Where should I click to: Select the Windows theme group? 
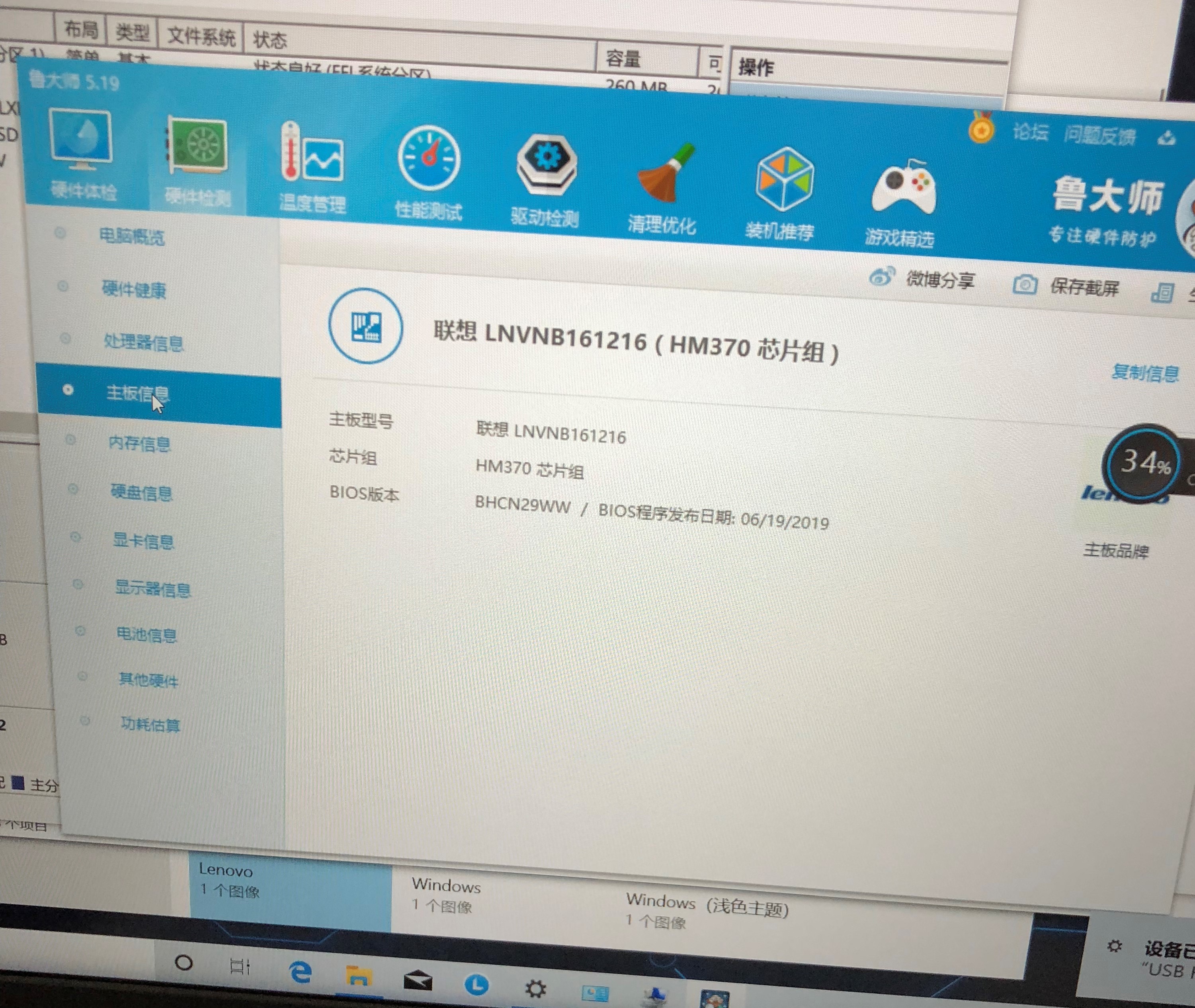click(446, 896)
